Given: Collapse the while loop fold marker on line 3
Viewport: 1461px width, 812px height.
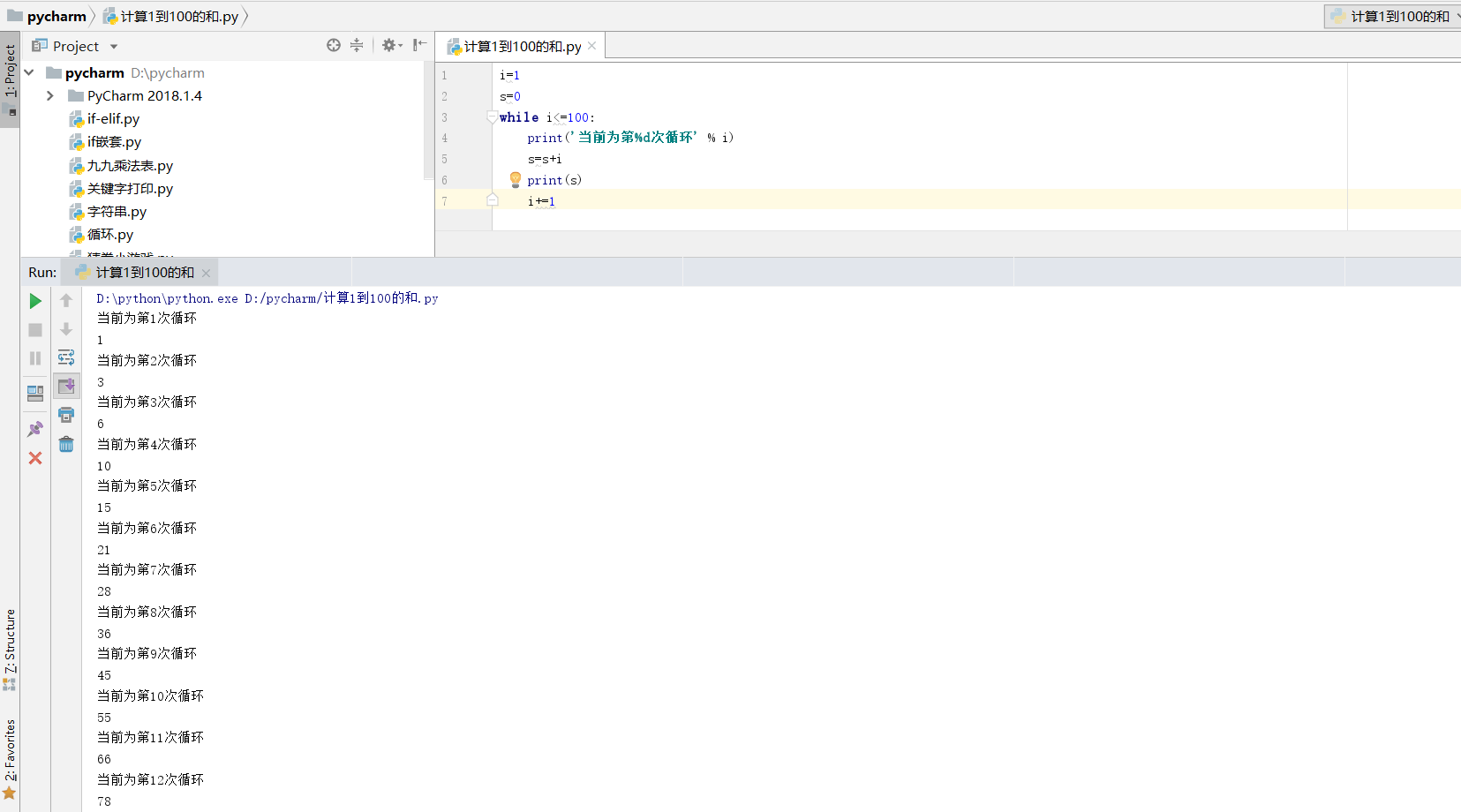Looking at the screenshot, I should pos(492,117).
